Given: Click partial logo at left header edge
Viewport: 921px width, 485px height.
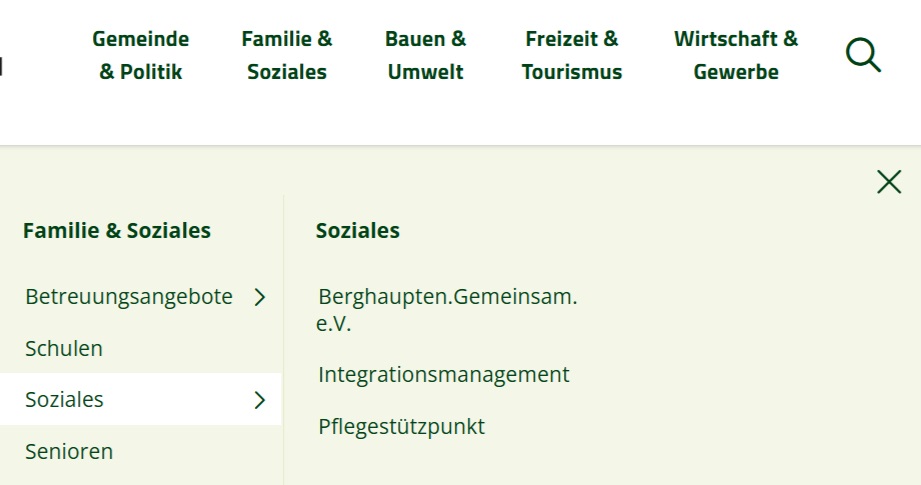Looking at the screenshot, I should (2, 65).
